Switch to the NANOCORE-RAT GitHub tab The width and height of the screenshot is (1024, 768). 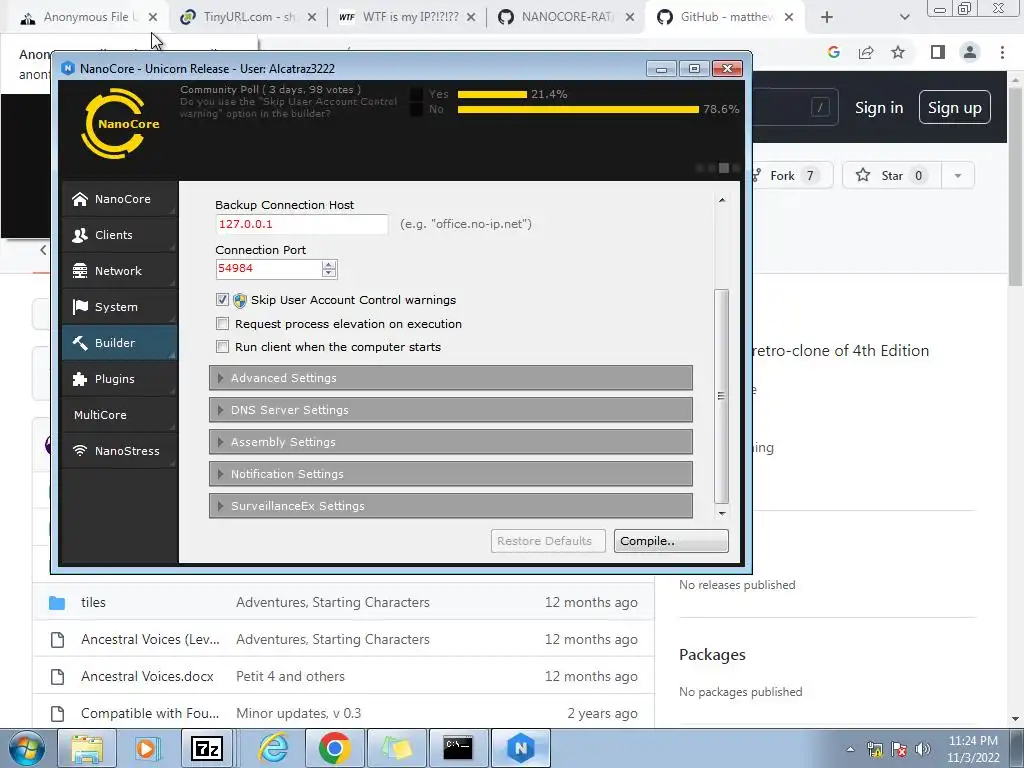[567, 17]
